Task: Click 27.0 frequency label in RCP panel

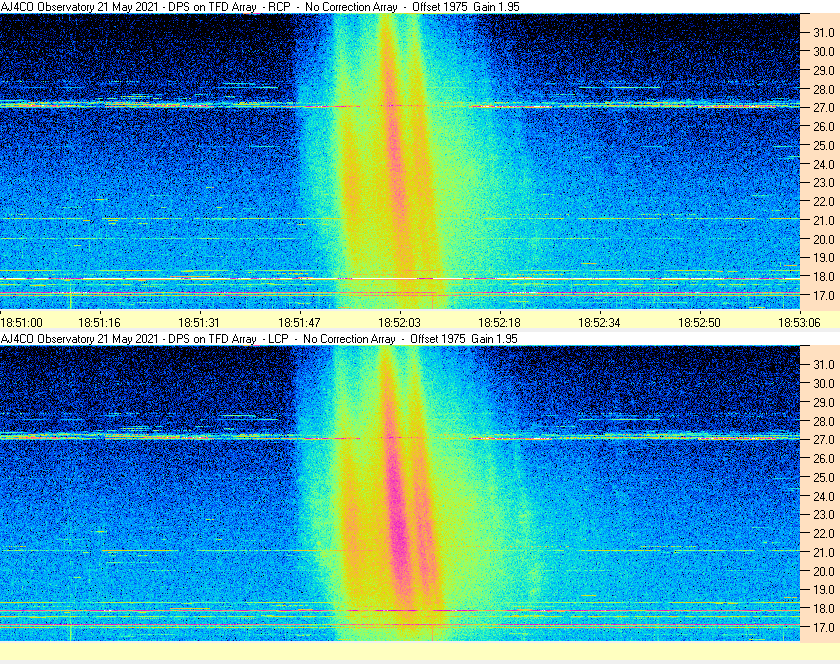Action: point(824,108)
